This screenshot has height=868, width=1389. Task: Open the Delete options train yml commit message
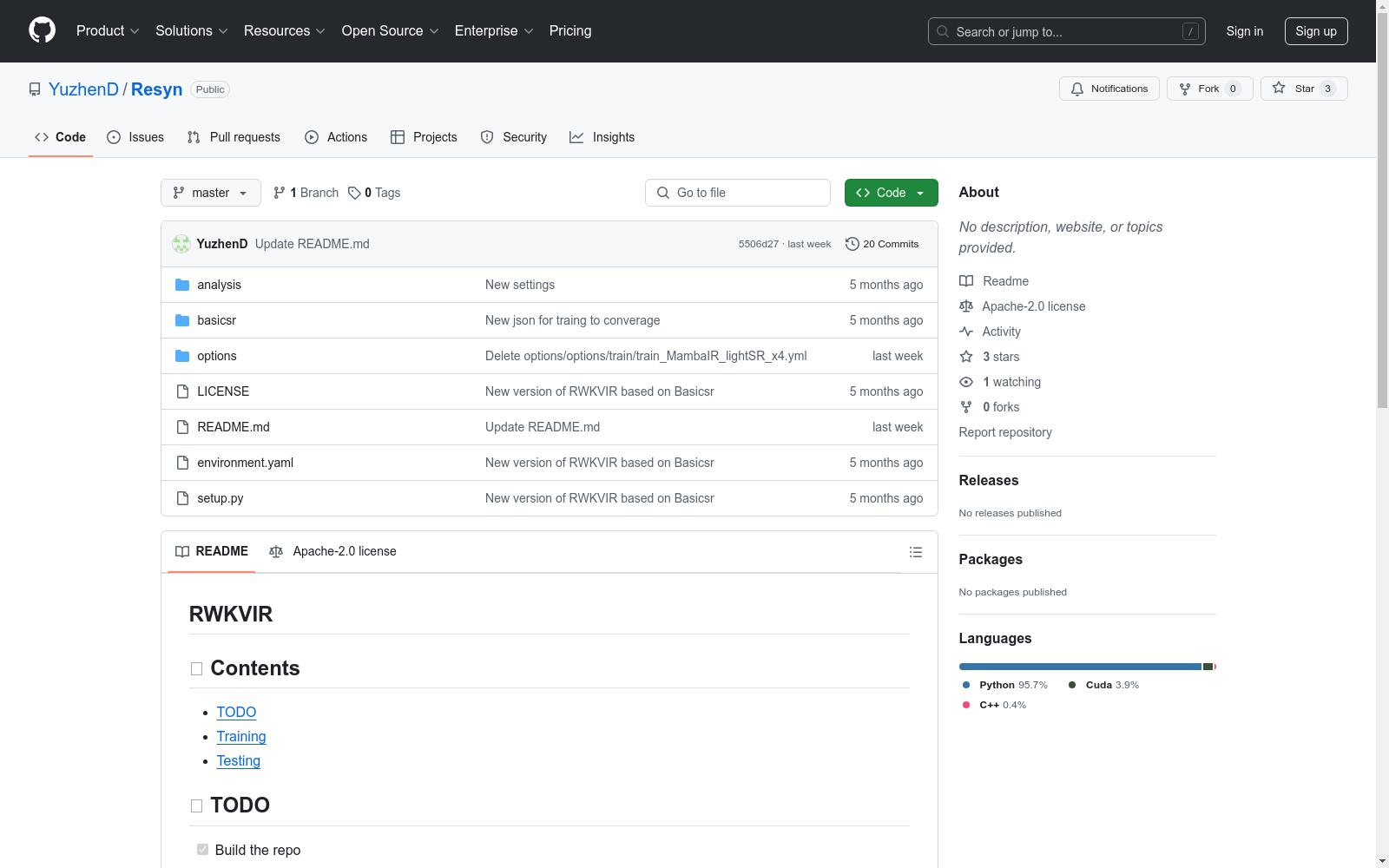[x=646, y=356]
